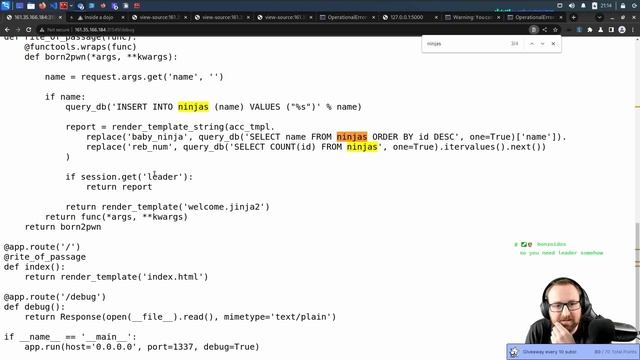
Task: Focus the address bar URL
Action: (104, 30)
